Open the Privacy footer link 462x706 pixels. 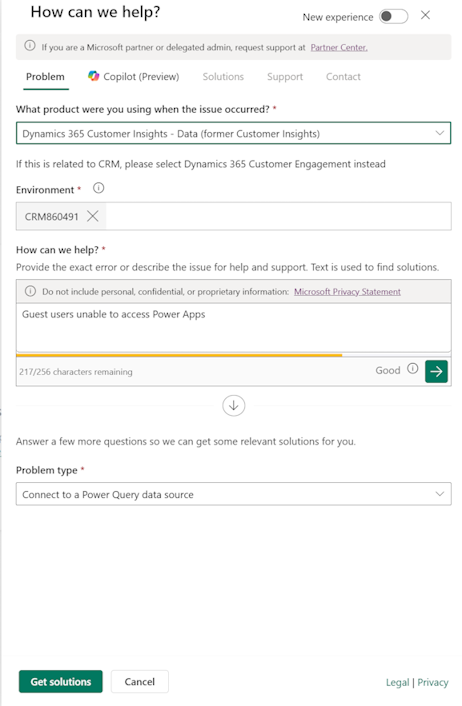tap(433, 682)
